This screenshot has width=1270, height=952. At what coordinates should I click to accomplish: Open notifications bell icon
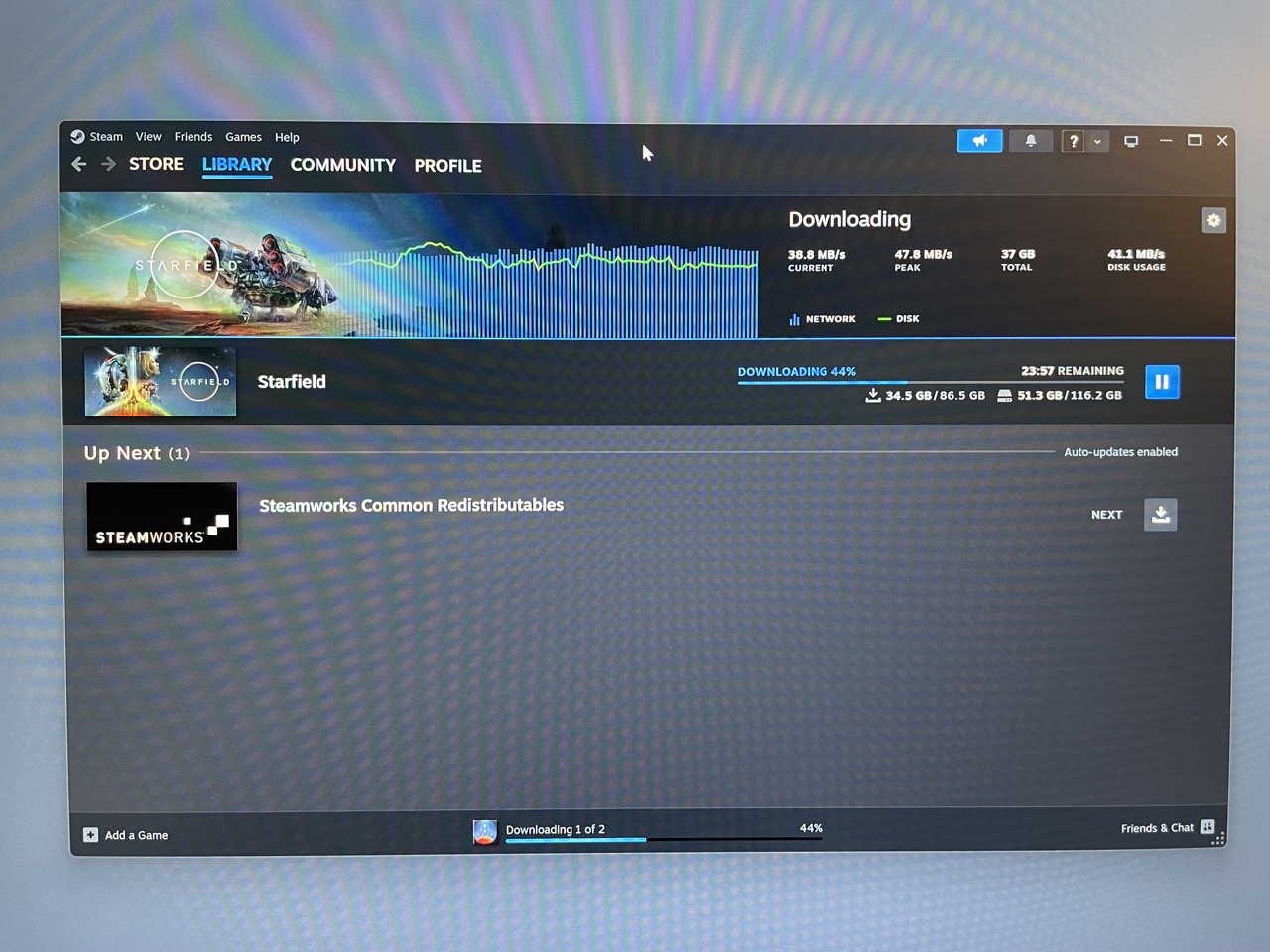(x=1031, y=141)
